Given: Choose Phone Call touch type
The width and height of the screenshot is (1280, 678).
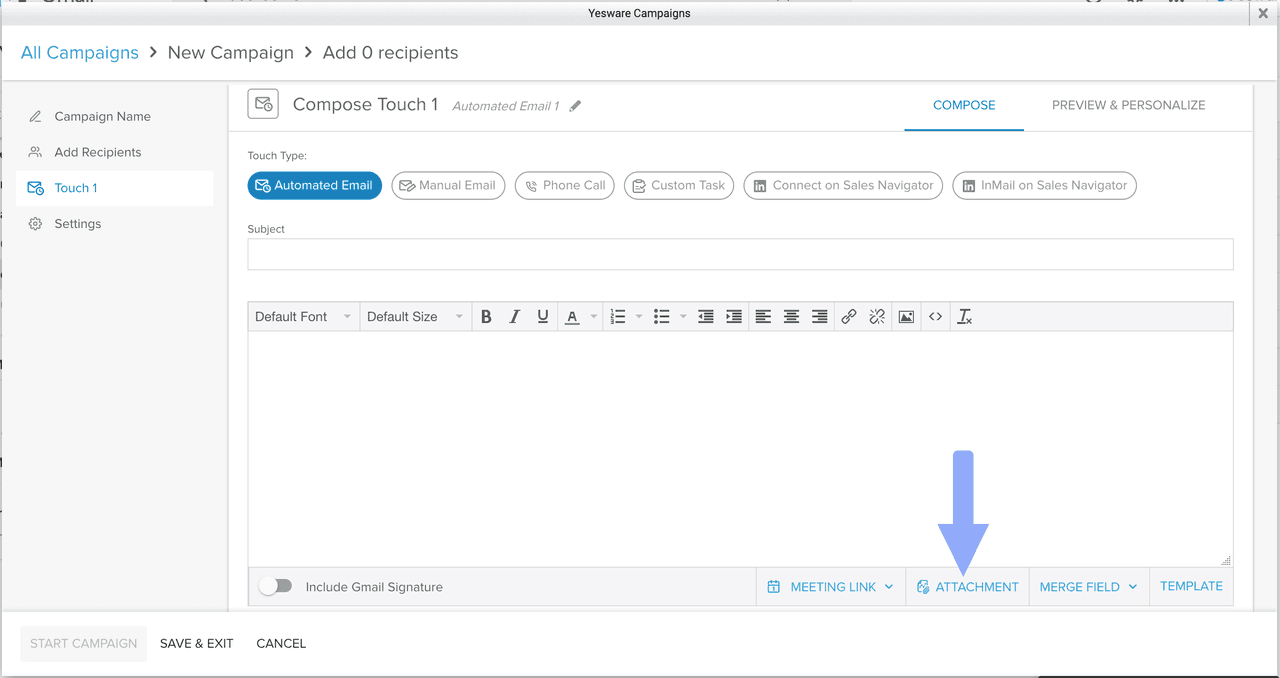Looking at the screenshot, I should click(566, 186).
